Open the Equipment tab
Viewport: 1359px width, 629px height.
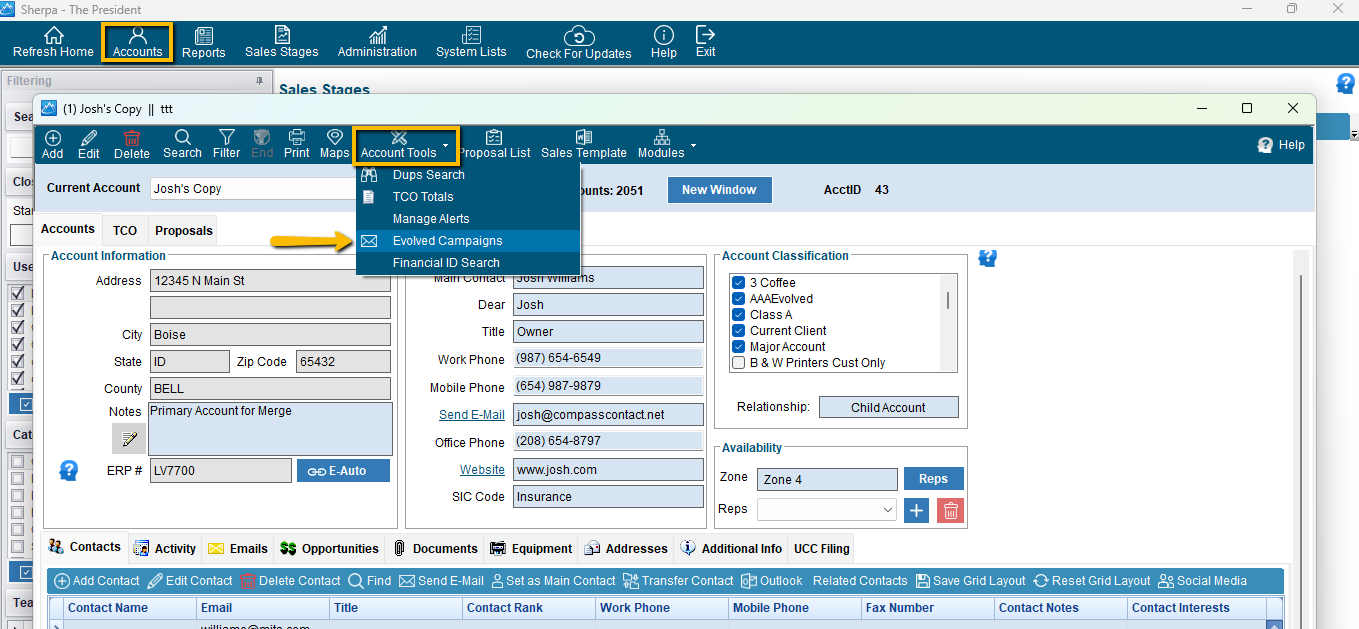click(531, 549)
